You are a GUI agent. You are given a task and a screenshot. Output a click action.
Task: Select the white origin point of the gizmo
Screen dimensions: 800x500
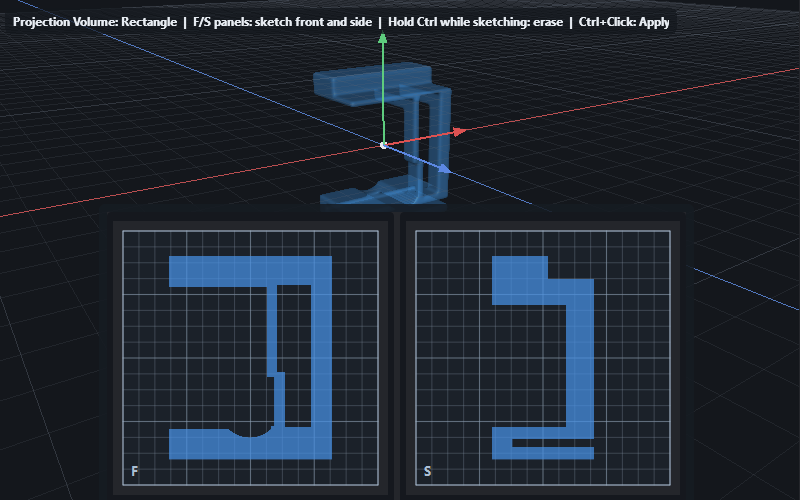pyautogui.click(x=384, y=145)
